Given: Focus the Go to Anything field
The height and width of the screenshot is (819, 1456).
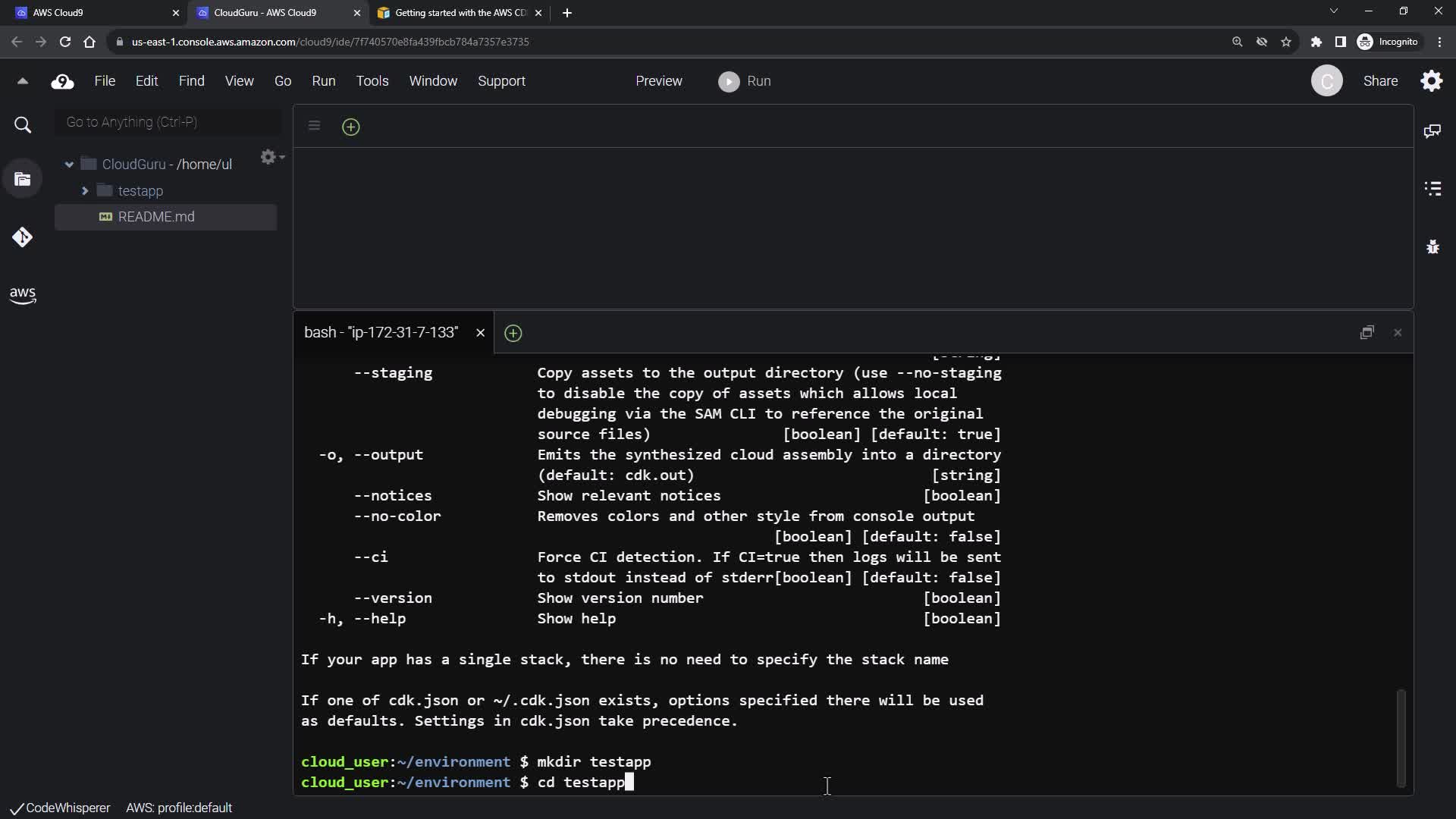Looking at the screenshot, I should 168,122.
